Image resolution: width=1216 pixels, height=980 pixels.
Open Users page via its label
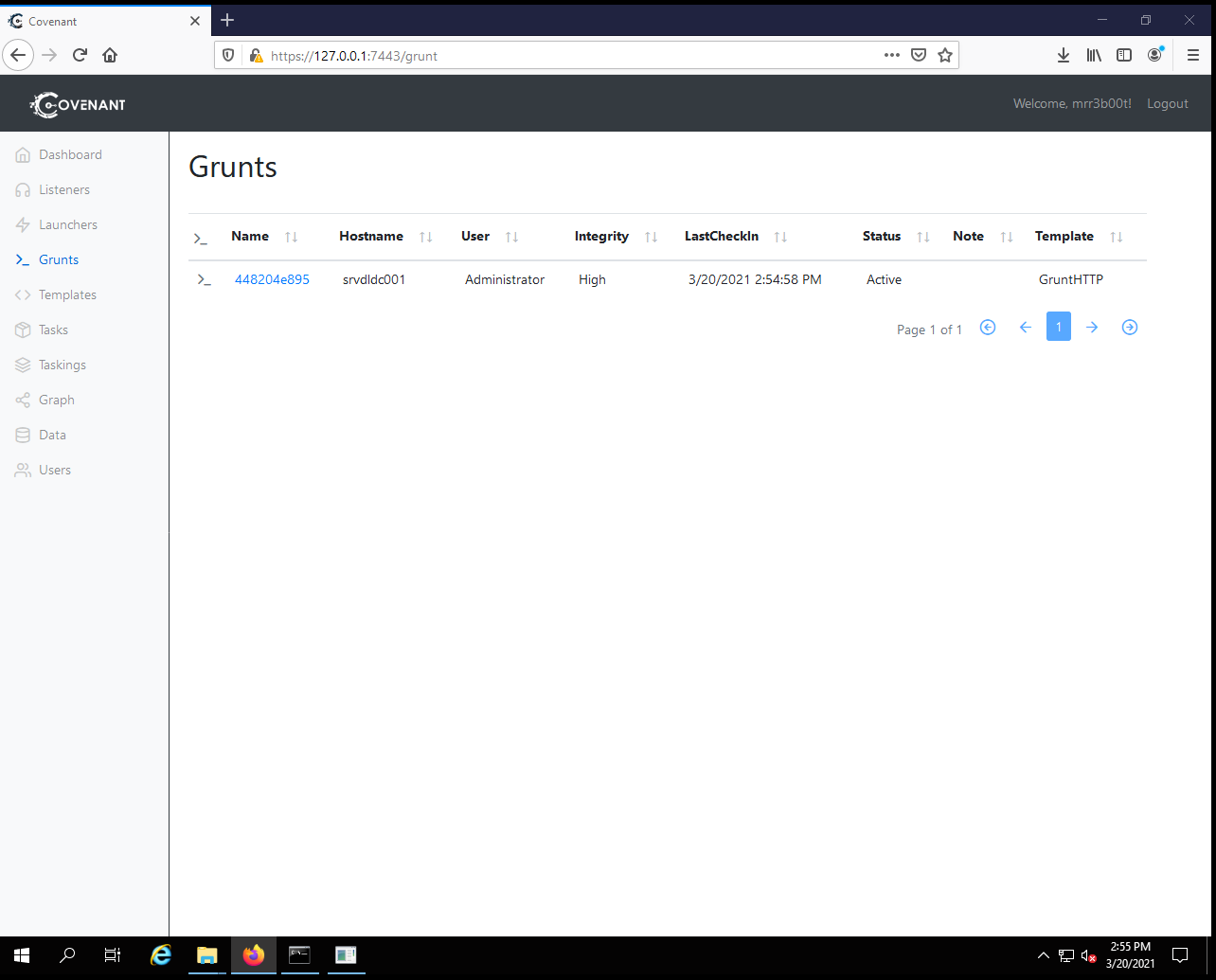55,470
